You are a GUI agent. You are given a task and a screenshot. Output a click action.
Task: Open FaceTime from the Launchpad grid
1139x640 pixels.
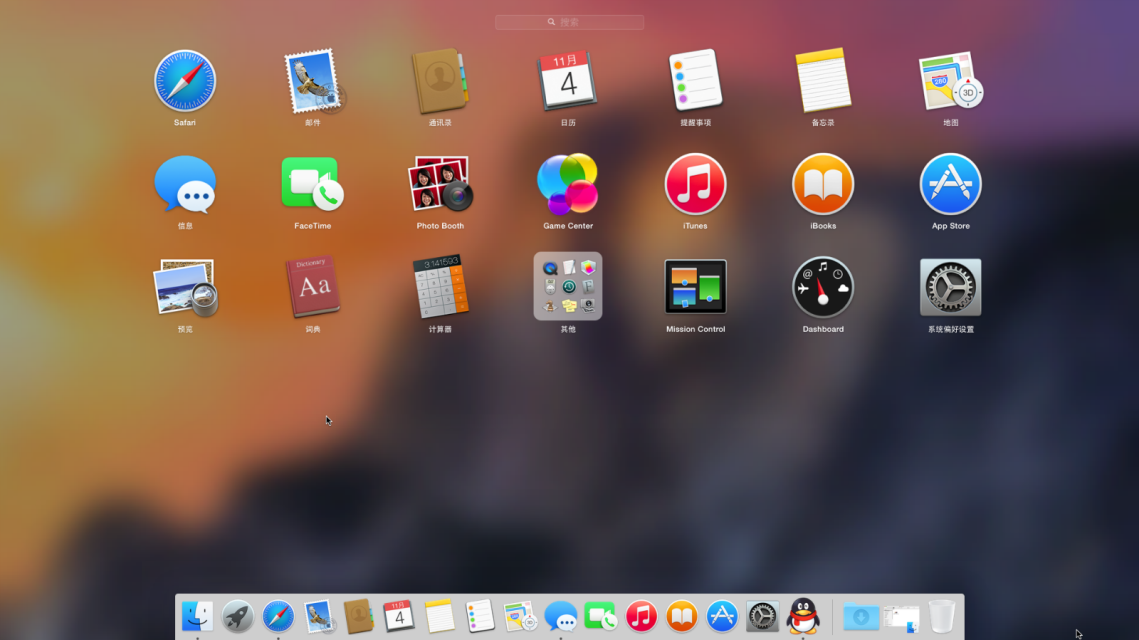(x=312, y=184)
